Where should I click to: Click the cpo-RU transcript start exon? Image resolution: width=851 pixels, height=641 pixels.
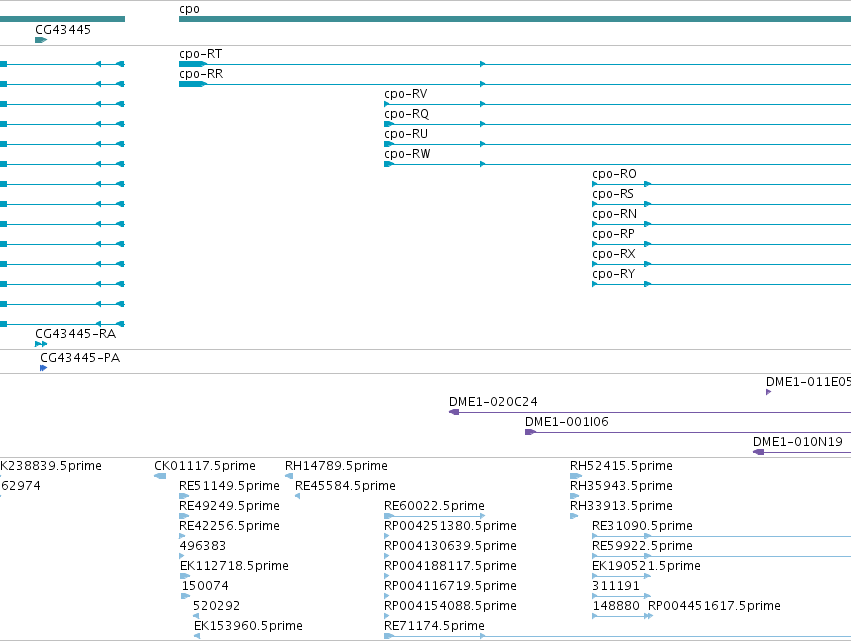point(389,144)
